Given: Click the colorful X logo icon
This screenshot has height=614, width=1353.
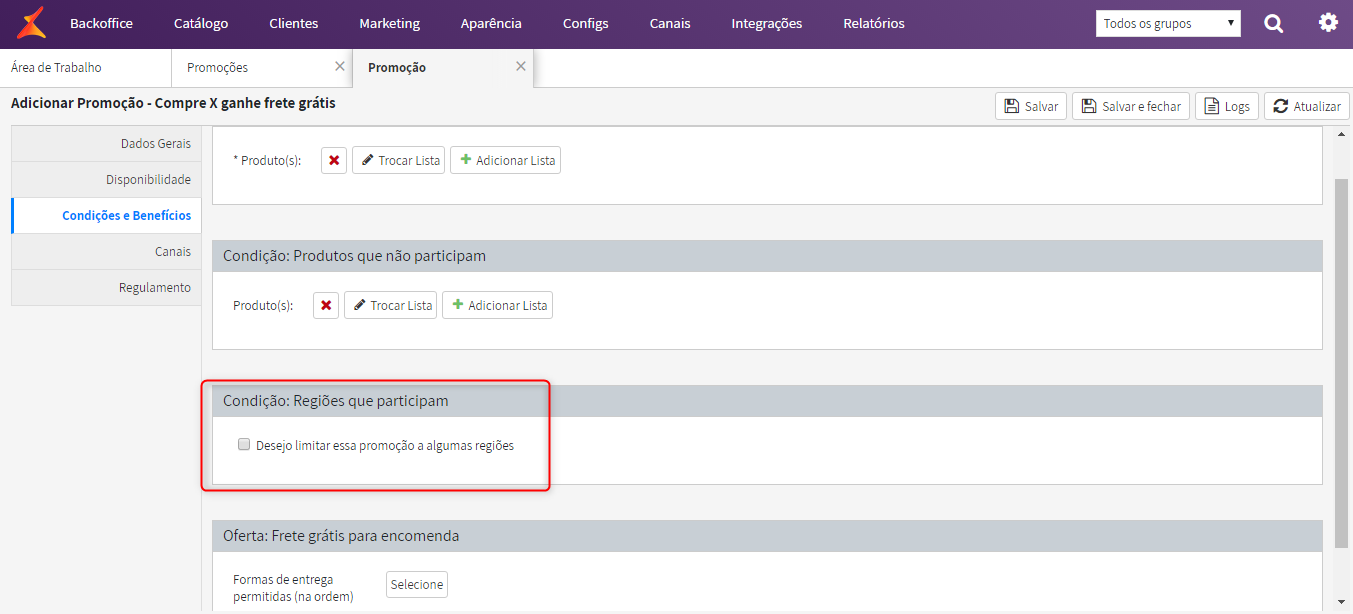Looking at the screenshot, I should [x=33, y=22].
